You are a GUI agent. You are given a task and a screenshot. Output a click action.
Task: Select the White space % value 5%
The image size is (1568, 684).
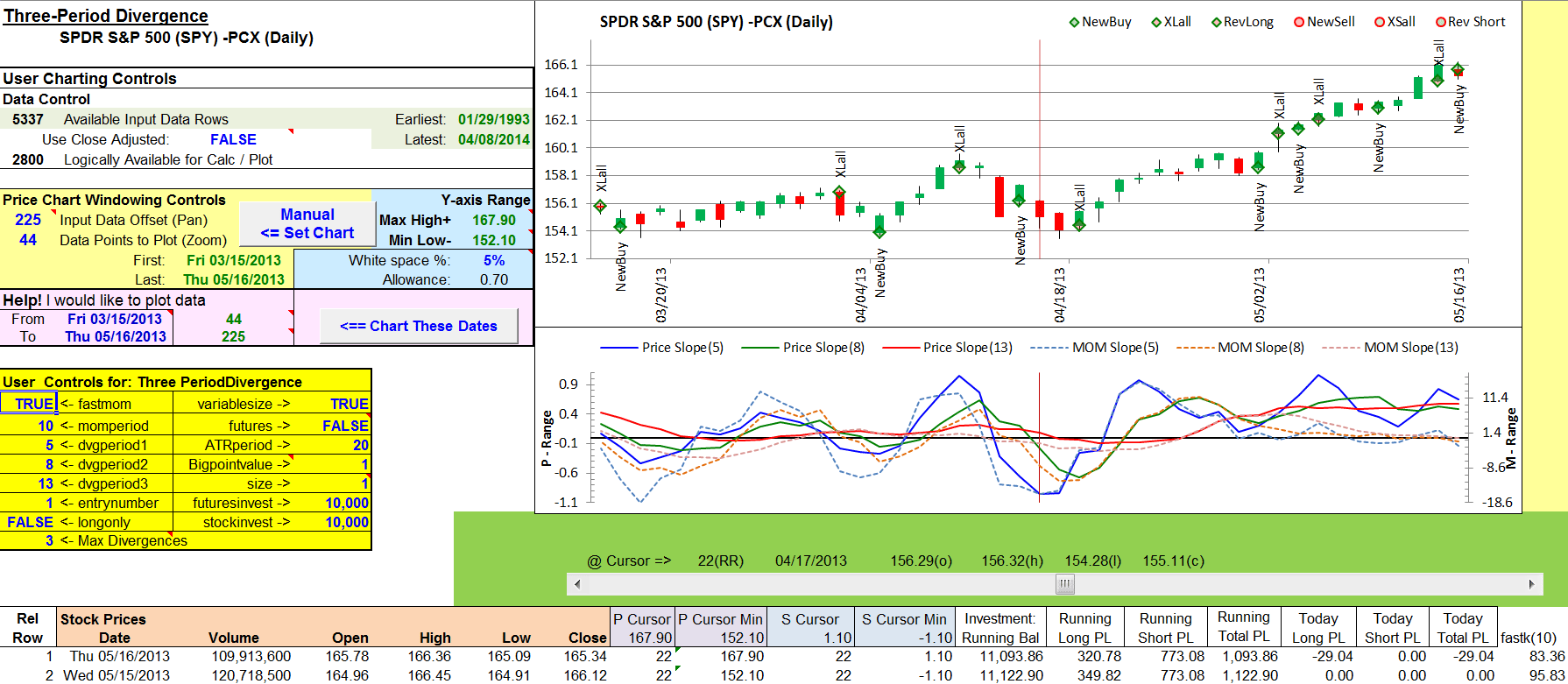494,260
